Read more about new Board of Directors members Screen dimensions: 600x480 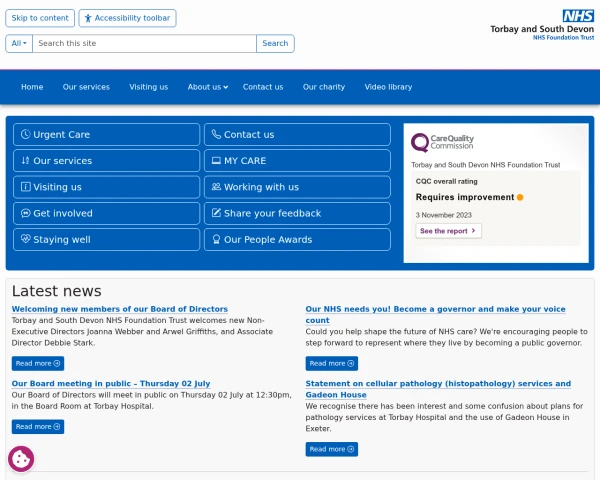pyautogui.click(x=38, y=363)
